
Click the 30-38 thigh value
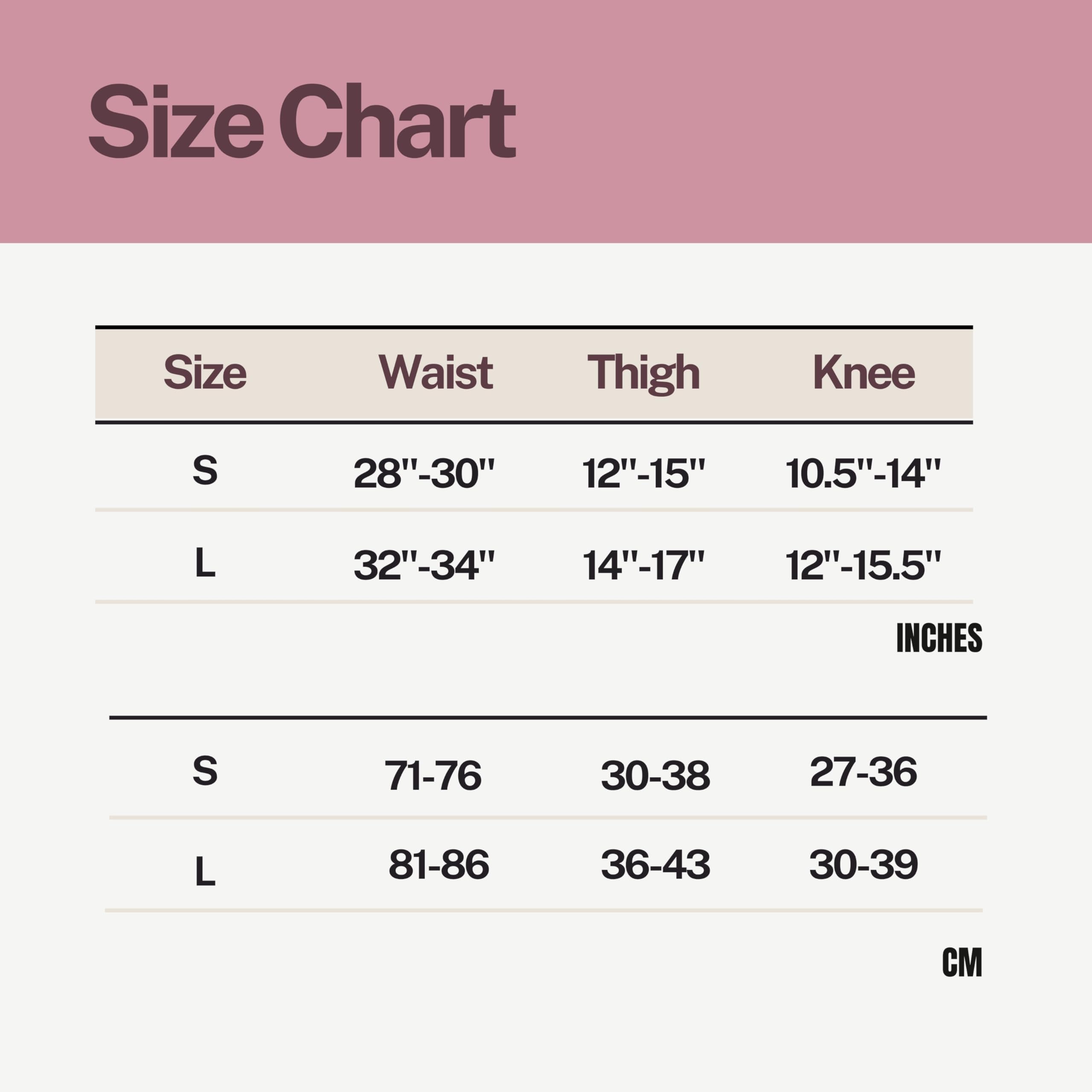pyautogui.click(x=655, y=775)
